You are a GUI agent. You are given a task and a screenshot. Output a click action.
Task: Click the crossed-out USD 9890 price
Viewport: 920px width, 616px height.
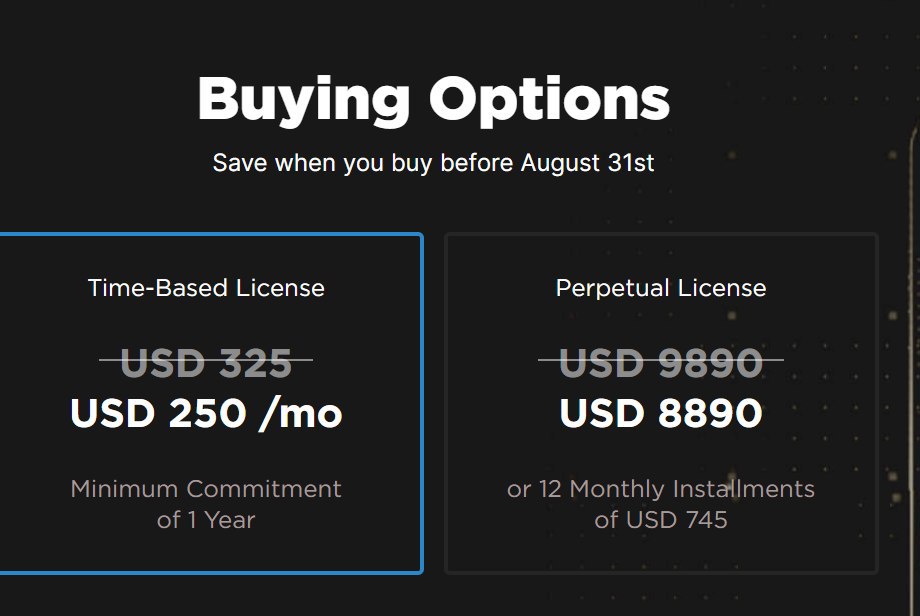point(660,364)
